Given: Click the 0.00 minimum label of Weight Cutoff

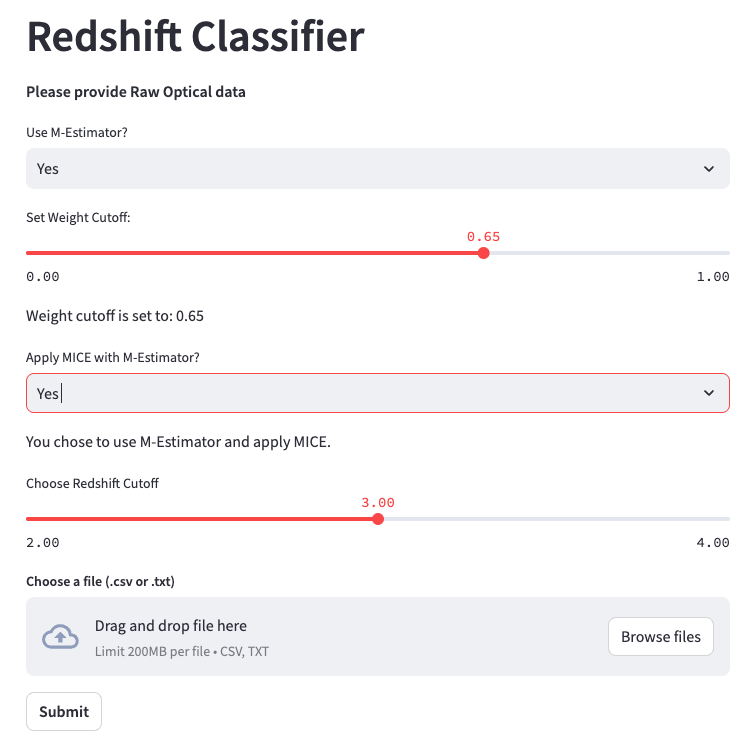Looking at the screenshot, I should coord(43,277).
